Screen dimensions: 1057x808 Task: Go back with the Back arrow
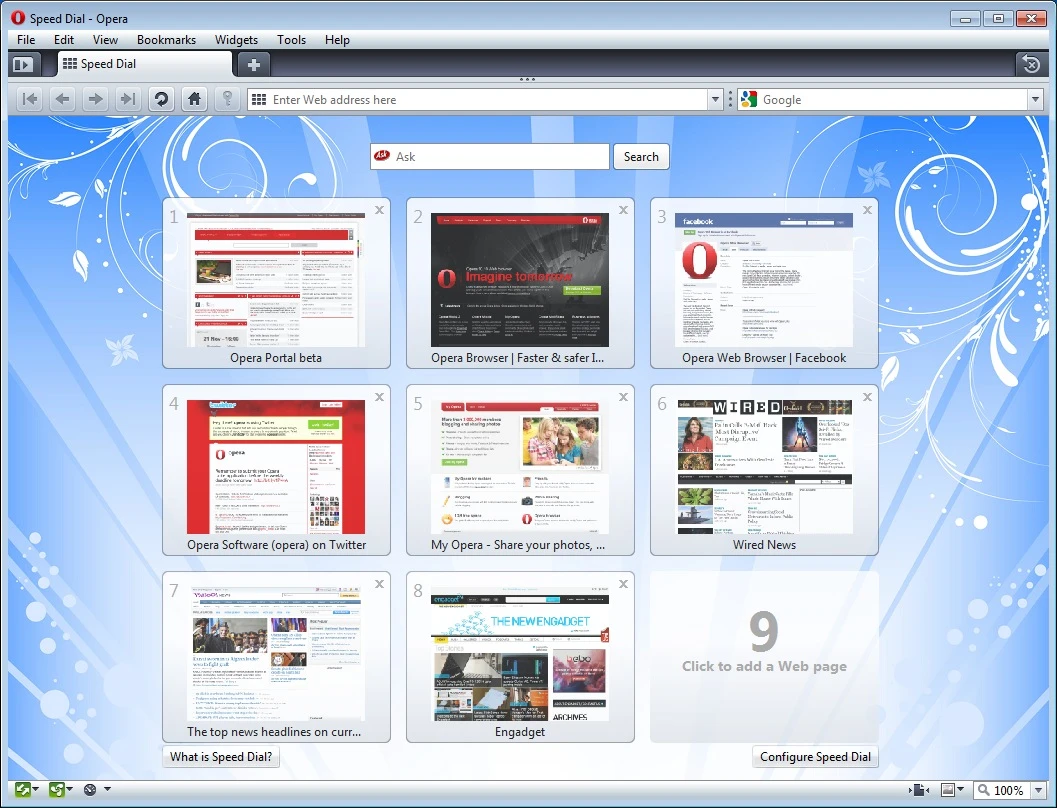click(x=63, y=100)
